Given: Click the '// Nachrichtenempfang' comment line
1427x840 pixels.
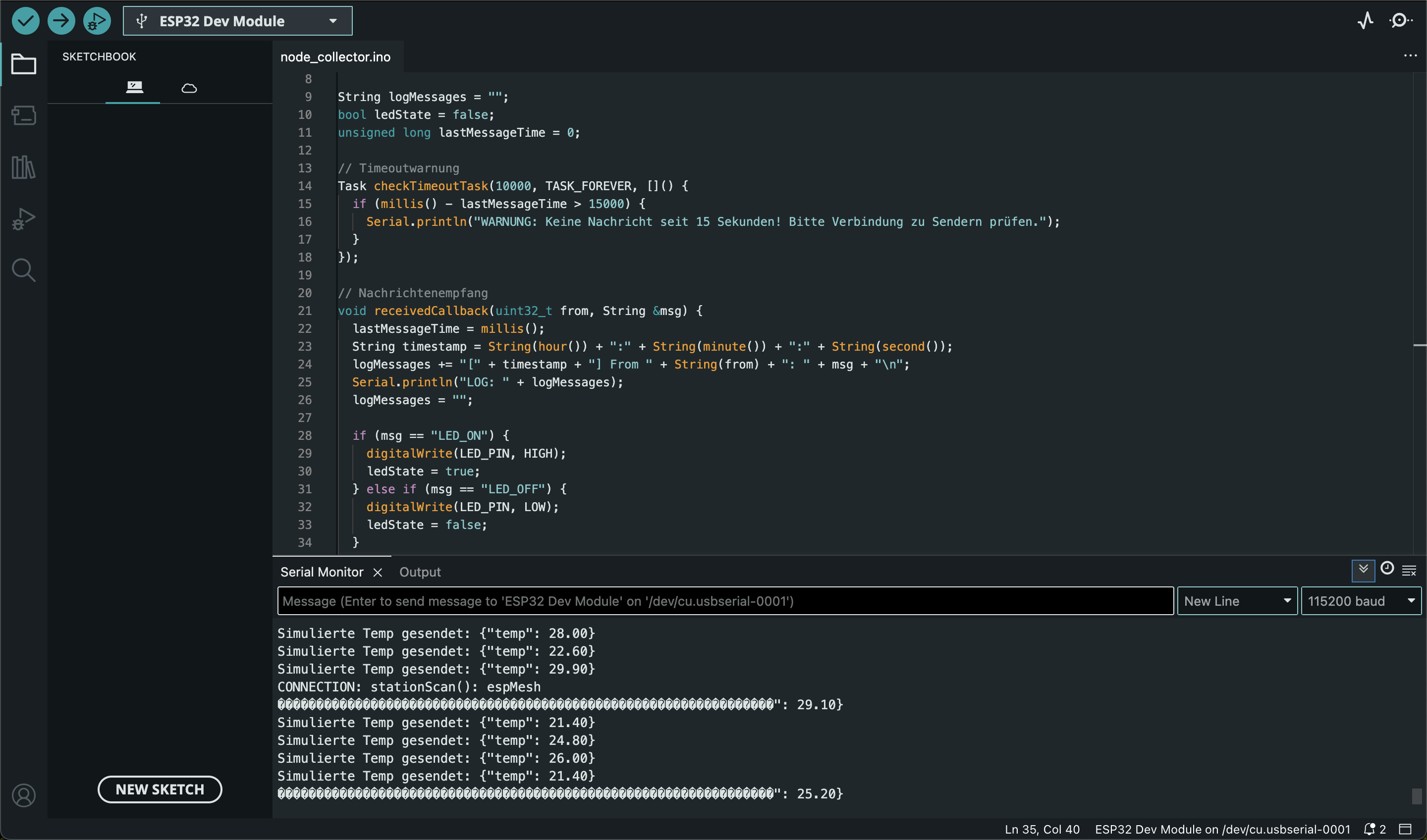Looking at the screenshot, I should click(x=412, y=293).
